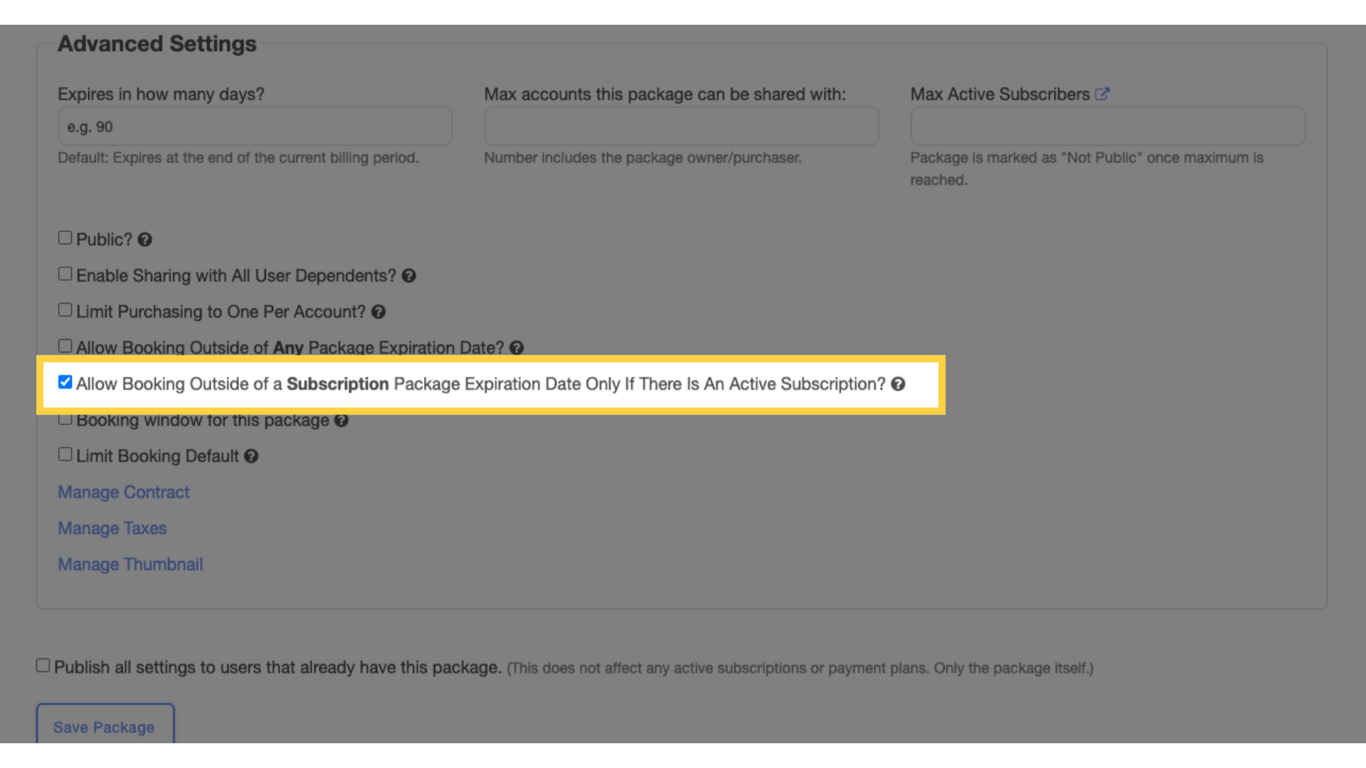View help for Limit Booking Default

(250, 456)
